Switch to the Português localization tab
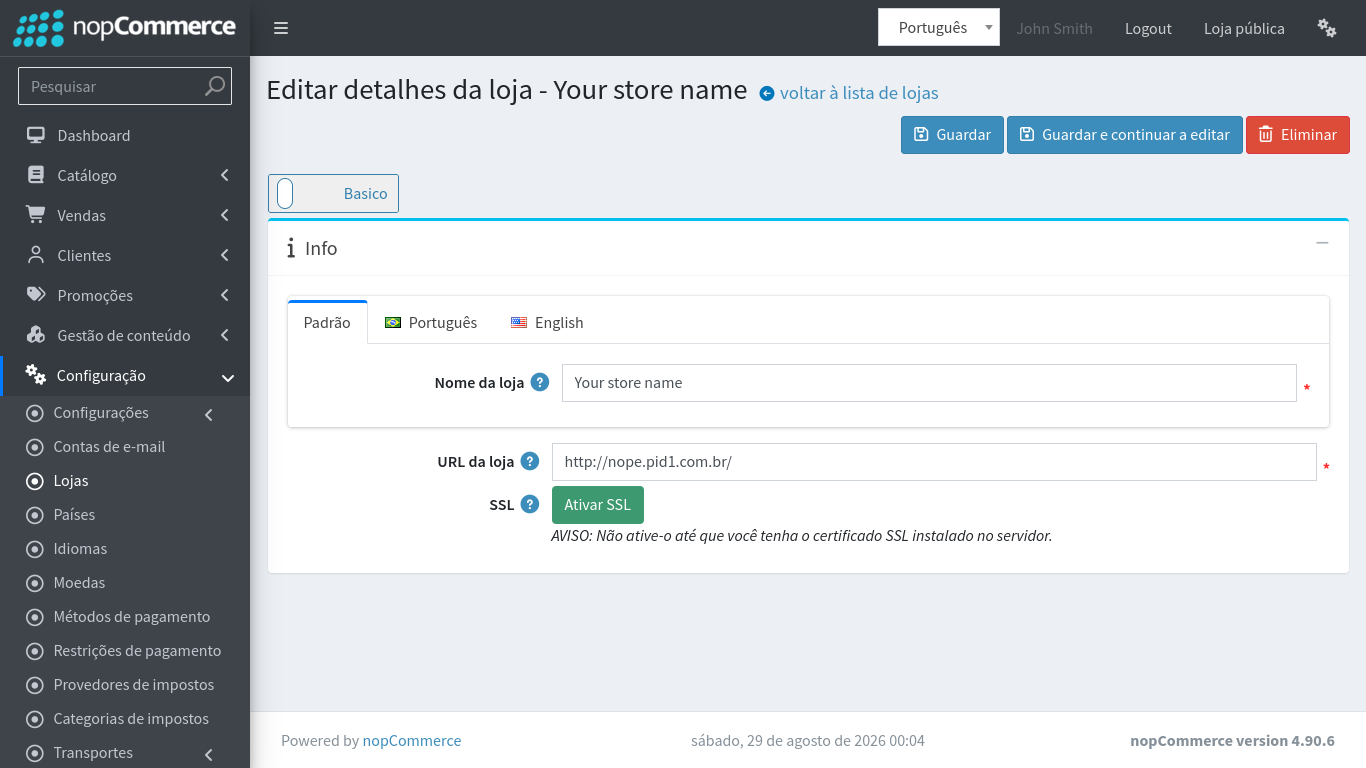The height and width of the screenshot is (768, 1366). [431, 322]
